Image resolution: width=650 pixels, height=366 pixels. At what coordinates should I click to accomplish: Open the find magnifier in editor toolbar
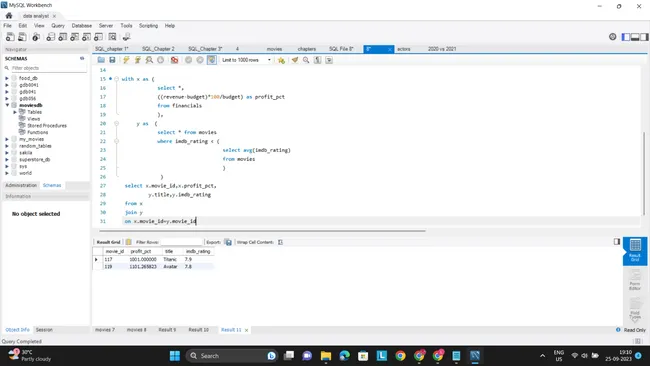pyautogui.click(x=306, y=60)
